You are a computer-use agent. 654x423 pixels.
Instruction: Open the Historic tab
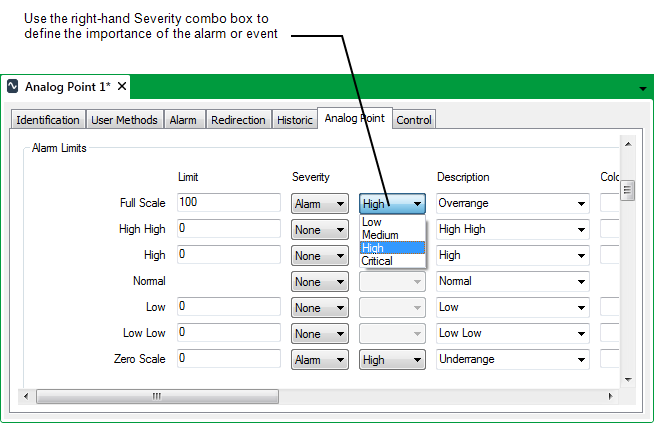coord(295,120)
